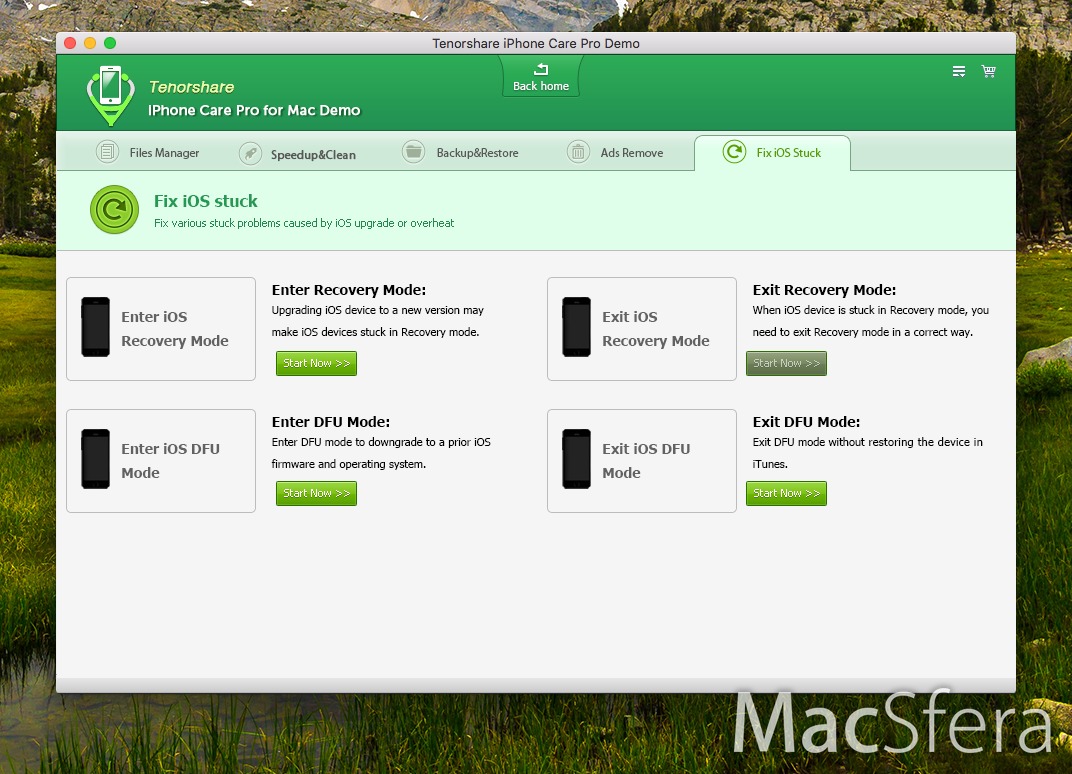Click the iPhone Care Pro for Mac Demo text
Viewport: 1072px width, 774px height.
pyautogui.click(x=254, y=110)
